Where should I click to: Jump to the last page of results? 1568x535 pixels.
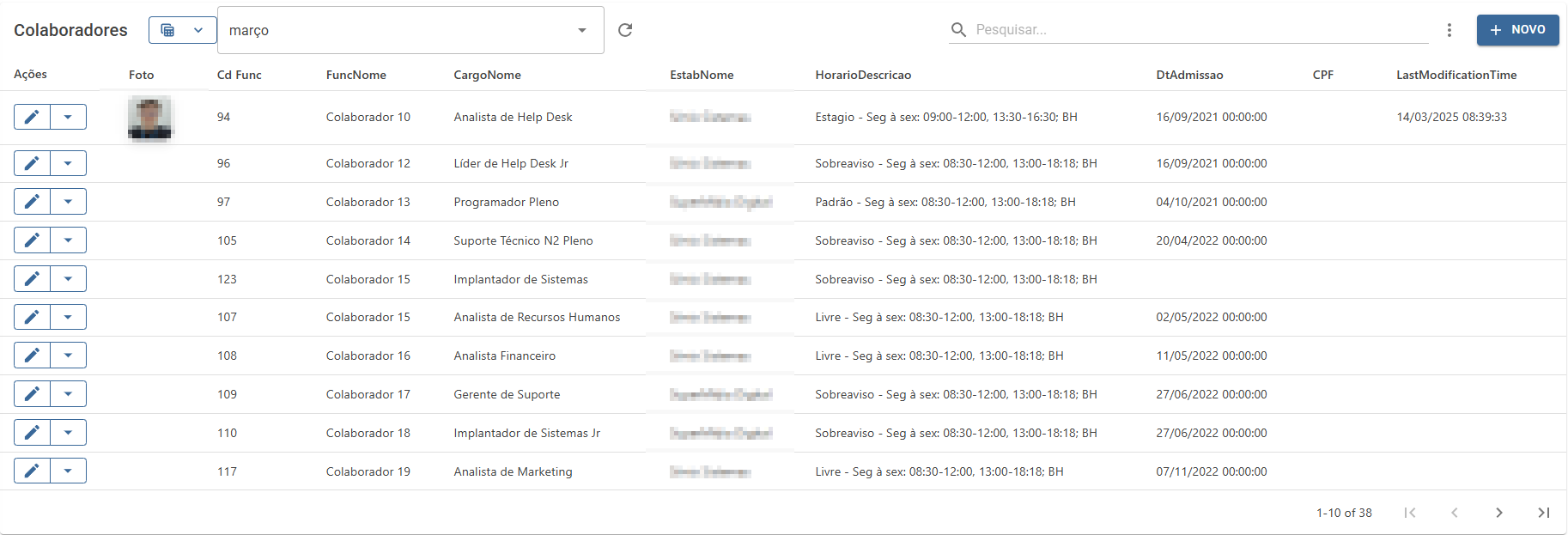click(1544, 513)
